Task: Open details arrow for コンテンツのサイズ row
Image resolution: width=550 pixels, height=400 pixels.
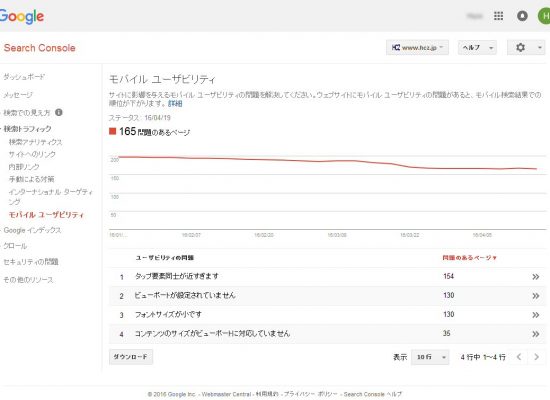Action: point(536,334)
